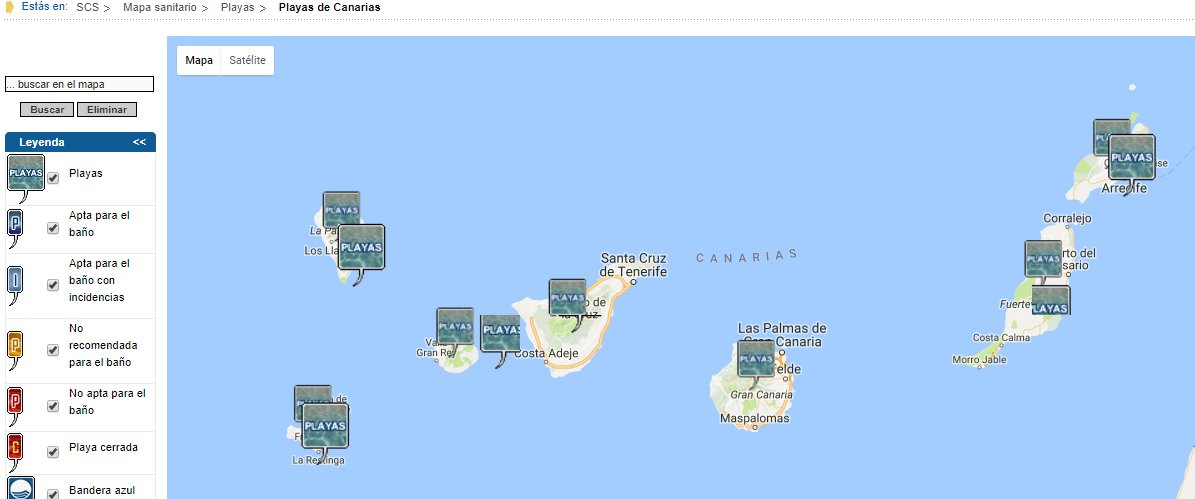Open the Playas marker near Arrecife

coord(1131,158)
